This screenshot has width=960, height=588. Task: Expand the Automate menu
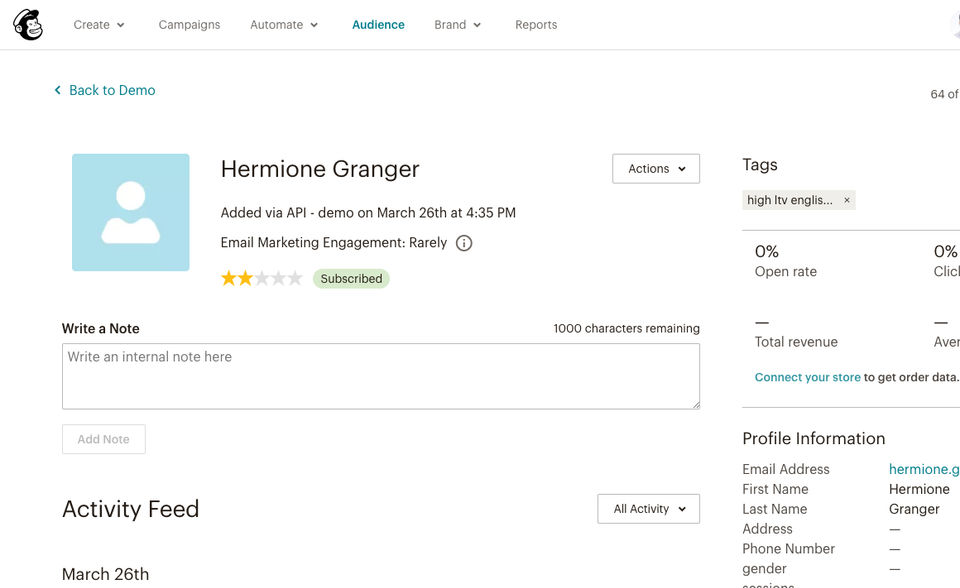284,25
